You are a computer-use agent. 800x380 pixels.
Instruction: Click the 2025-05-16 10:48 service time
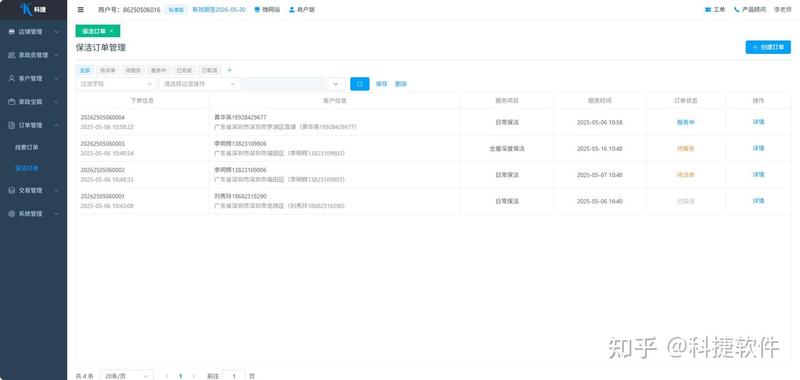coord(599,148)
